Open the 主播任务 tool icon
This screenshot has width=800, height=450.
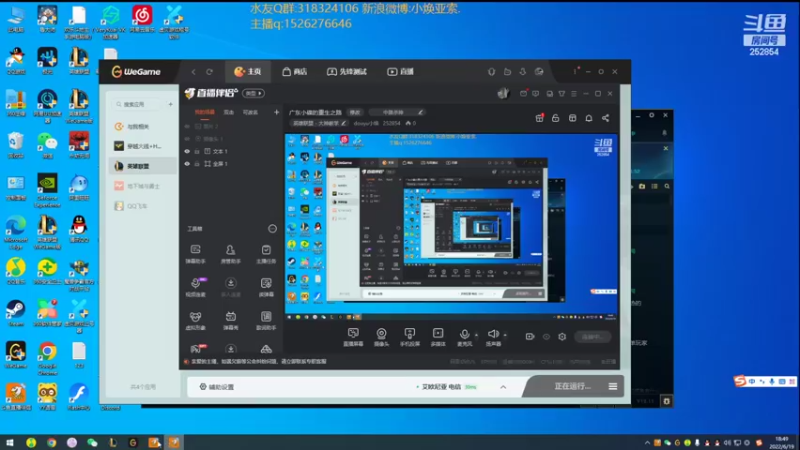(x=266, y=254)
